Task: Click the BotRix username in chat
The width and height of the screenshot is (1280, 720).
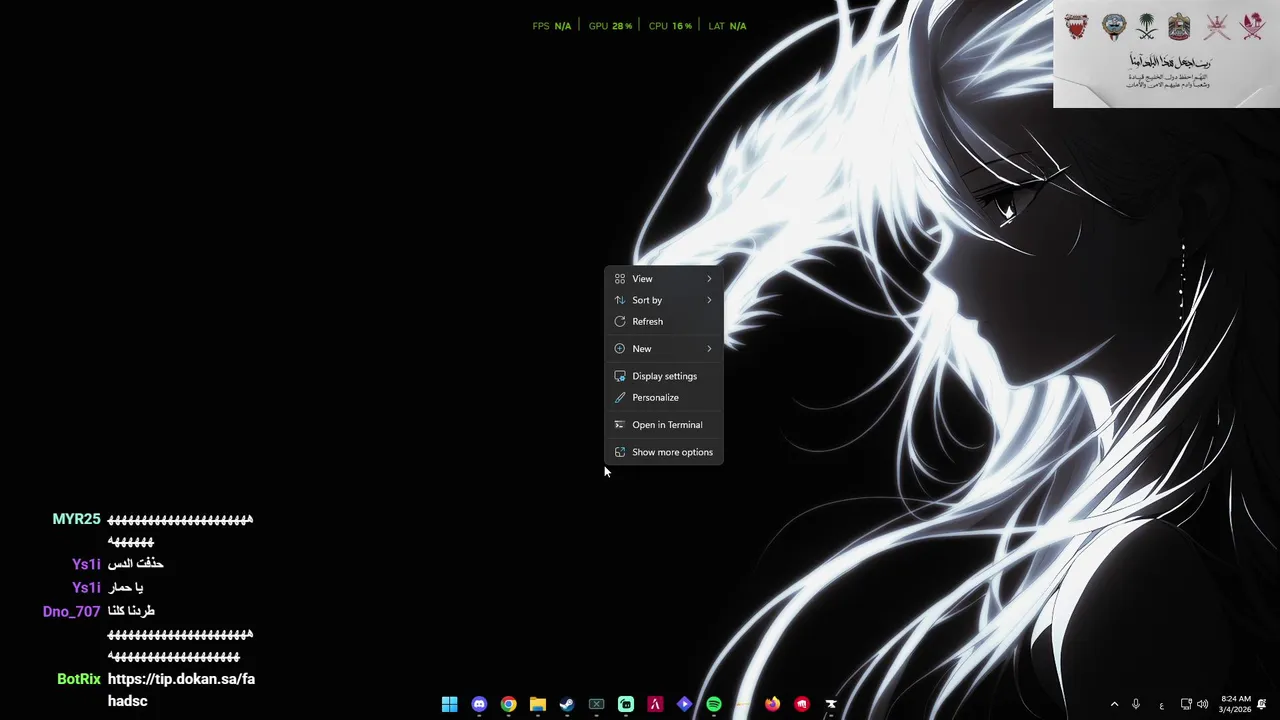Action: [x=79, y=679]
